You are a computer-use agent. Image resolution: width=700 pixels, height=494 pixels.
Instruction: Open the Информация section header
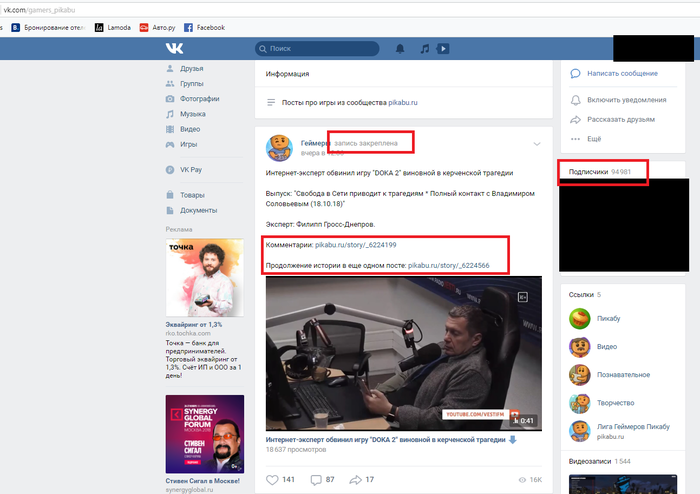[288, 74]
